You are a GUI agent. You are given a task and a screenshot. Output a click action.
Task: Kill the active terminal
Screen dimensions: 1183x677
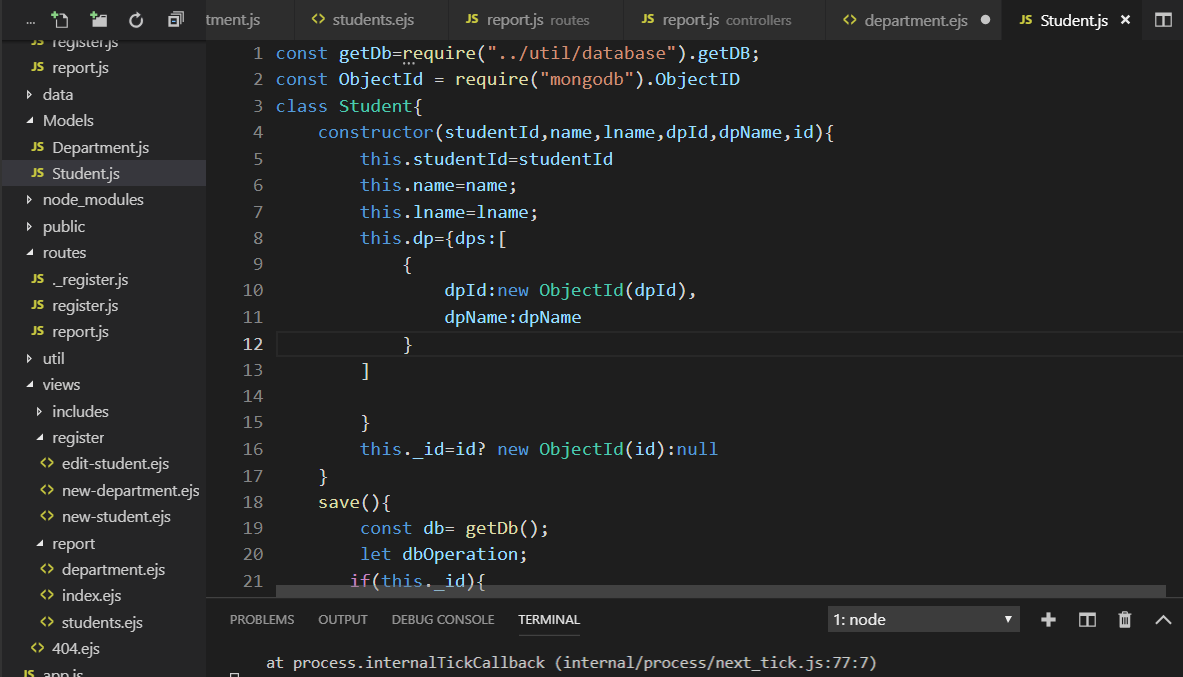[1124, 620]
